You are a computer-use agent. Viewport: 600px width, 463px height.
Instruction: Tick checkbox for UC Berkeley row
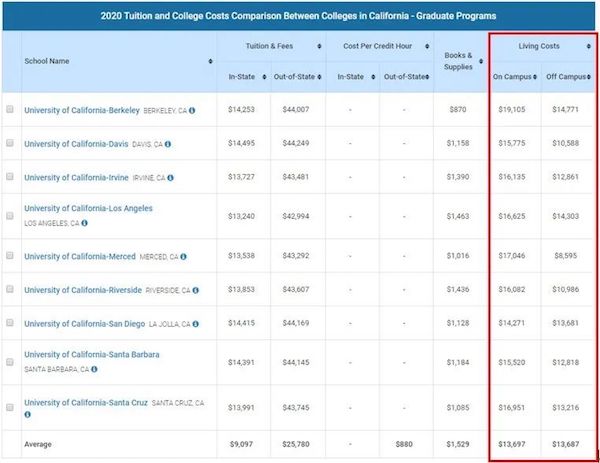[10, 109]
